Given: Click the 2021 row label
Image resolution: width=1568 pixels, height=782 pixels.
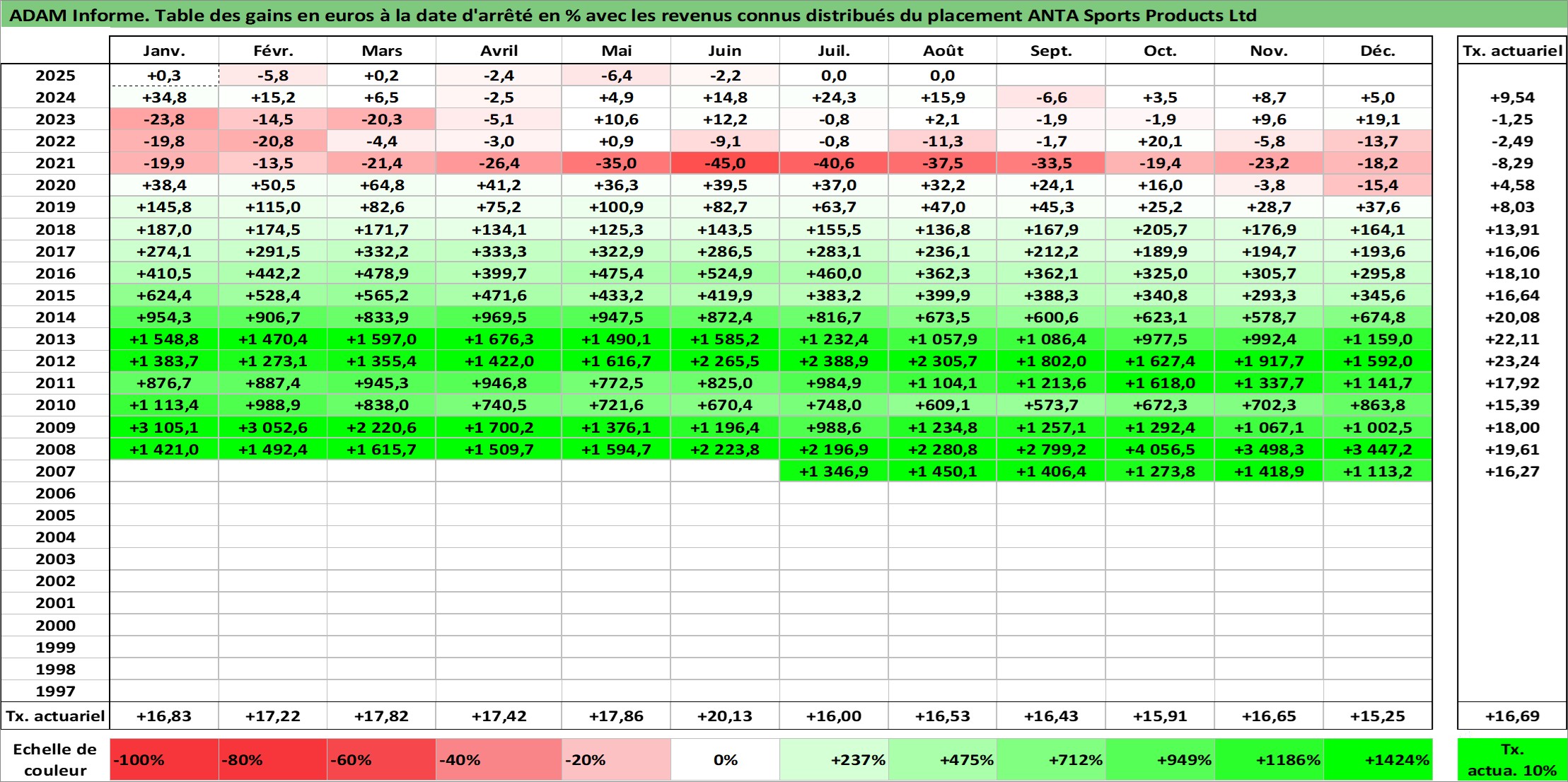Looking at the screenshot, I should pos(55,163).
